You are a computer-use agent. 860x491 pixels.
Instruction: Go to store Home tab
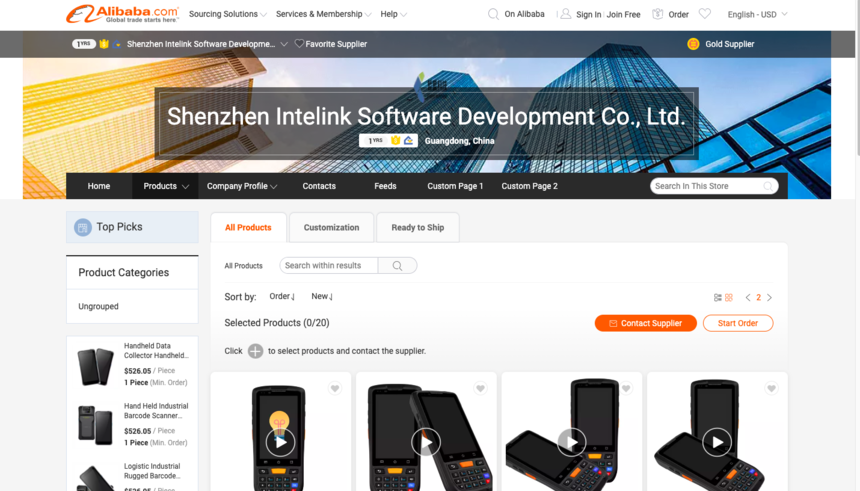coord(99,186)
